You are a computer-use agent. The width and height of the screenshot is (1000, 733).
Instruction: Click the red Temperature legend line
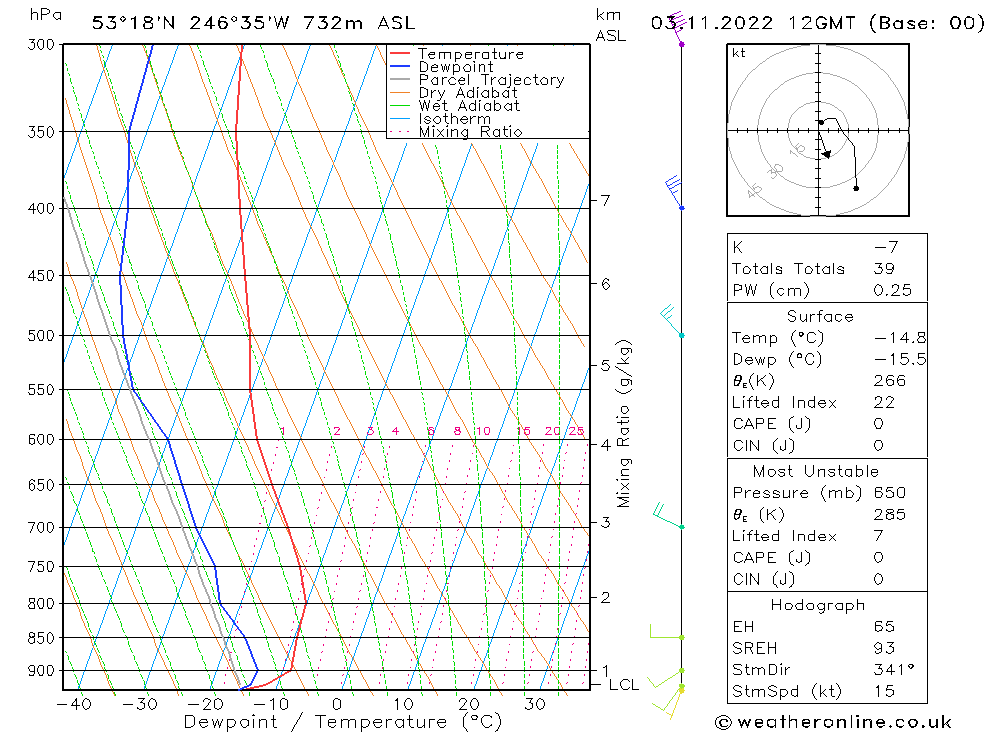pyautogui.click(x=399, y=54)
